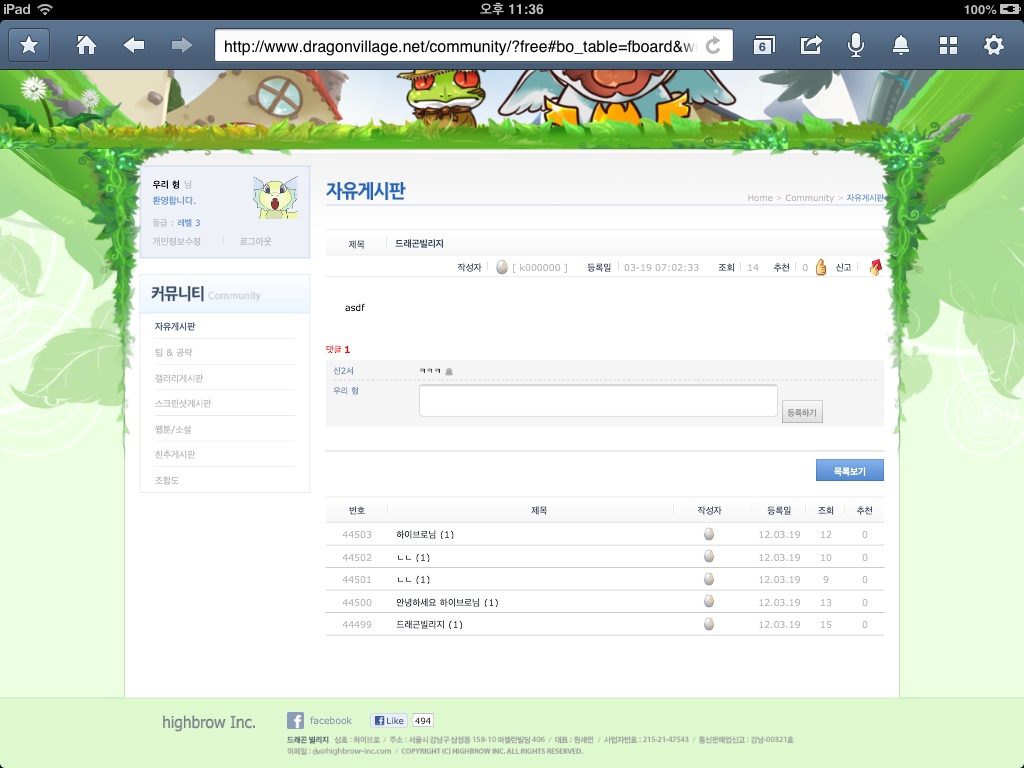This screenshot has width=1024, height=768.
Task: Tap the bookmark star icon
Action: coord(29,45)
